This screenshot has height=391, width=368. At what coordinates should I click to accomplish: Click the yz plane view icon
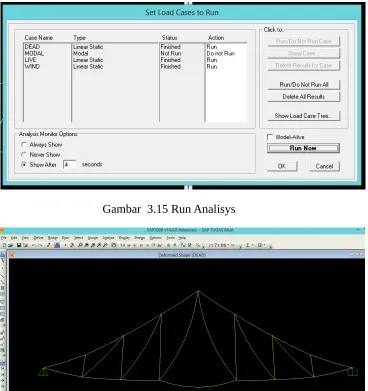click(x=141, y=245)
